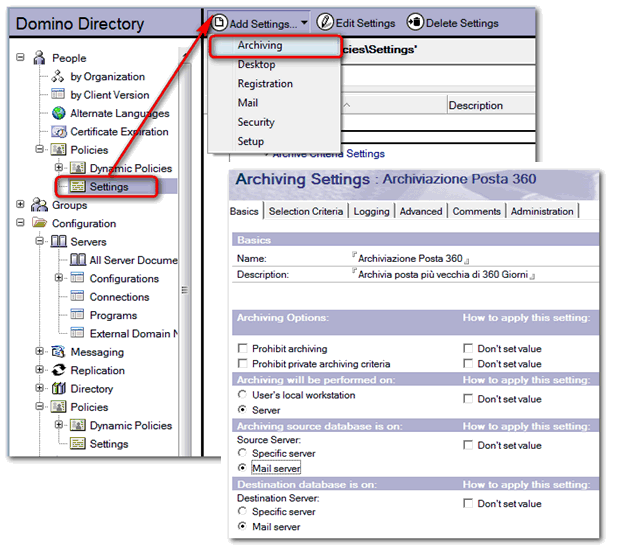Choose Registration from Add Settings menu
Screen dimensions: 620x555
pyautogui.click(x=274, y=83)
